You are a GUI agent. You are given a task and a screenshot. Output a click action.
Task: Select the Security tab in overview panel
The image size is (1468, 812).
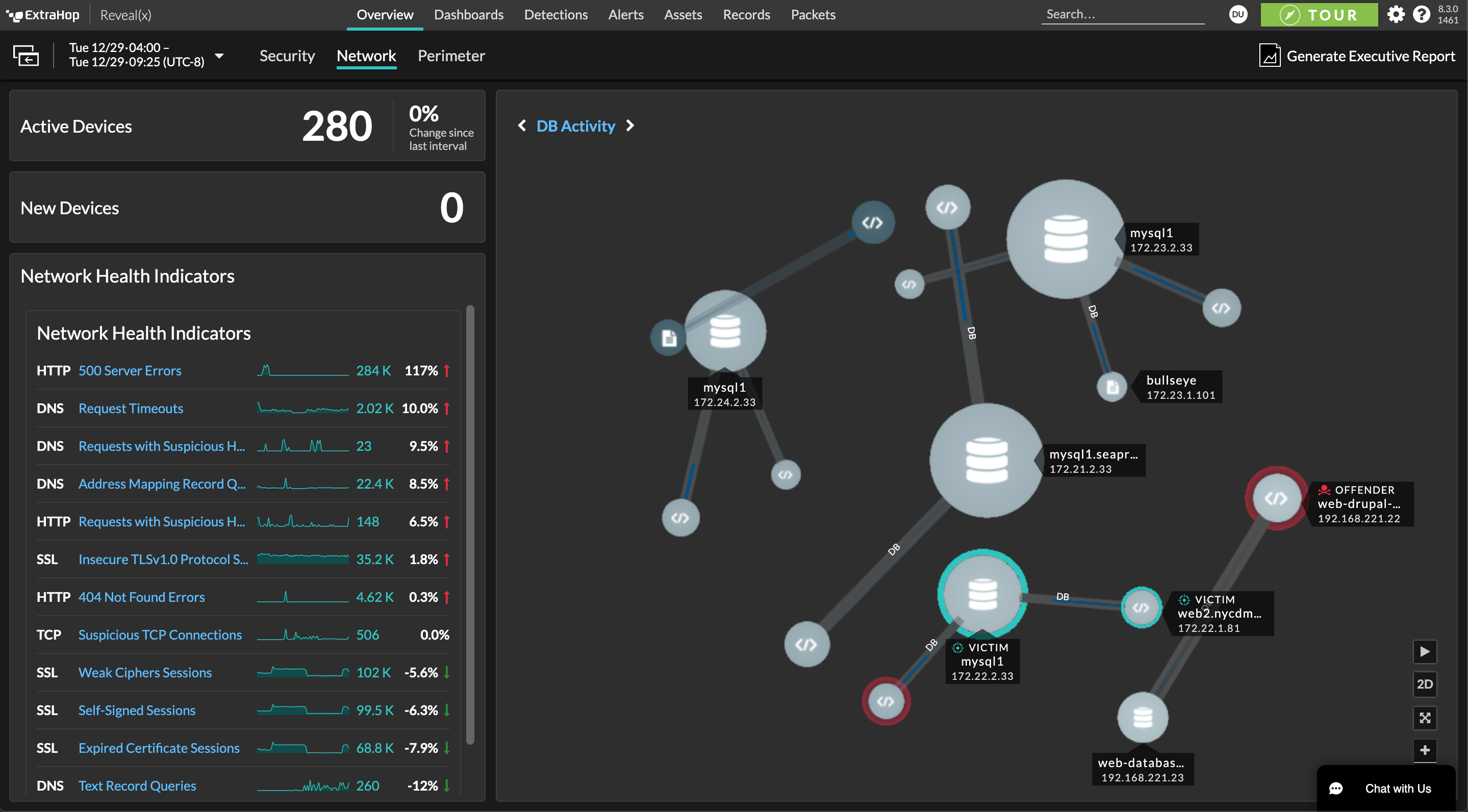pyautogui.click(x=287, y=55)
